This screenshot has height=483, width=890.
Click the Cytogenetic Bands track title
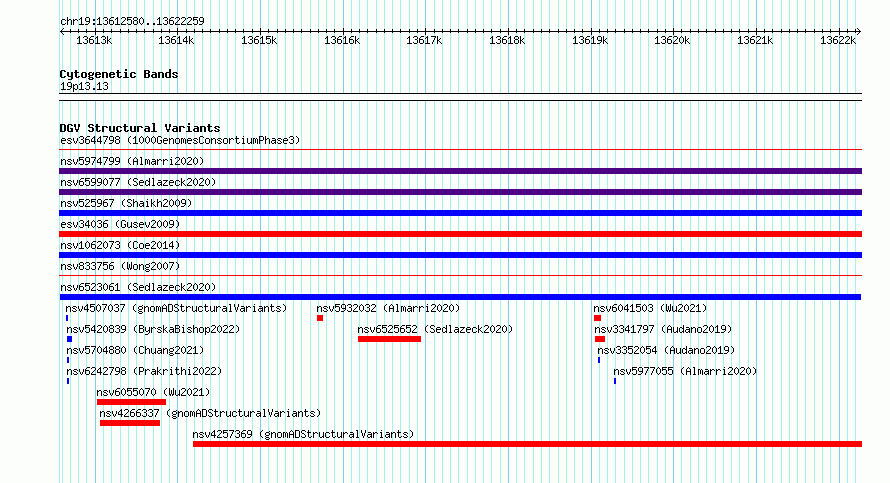[x=119, y=74]
